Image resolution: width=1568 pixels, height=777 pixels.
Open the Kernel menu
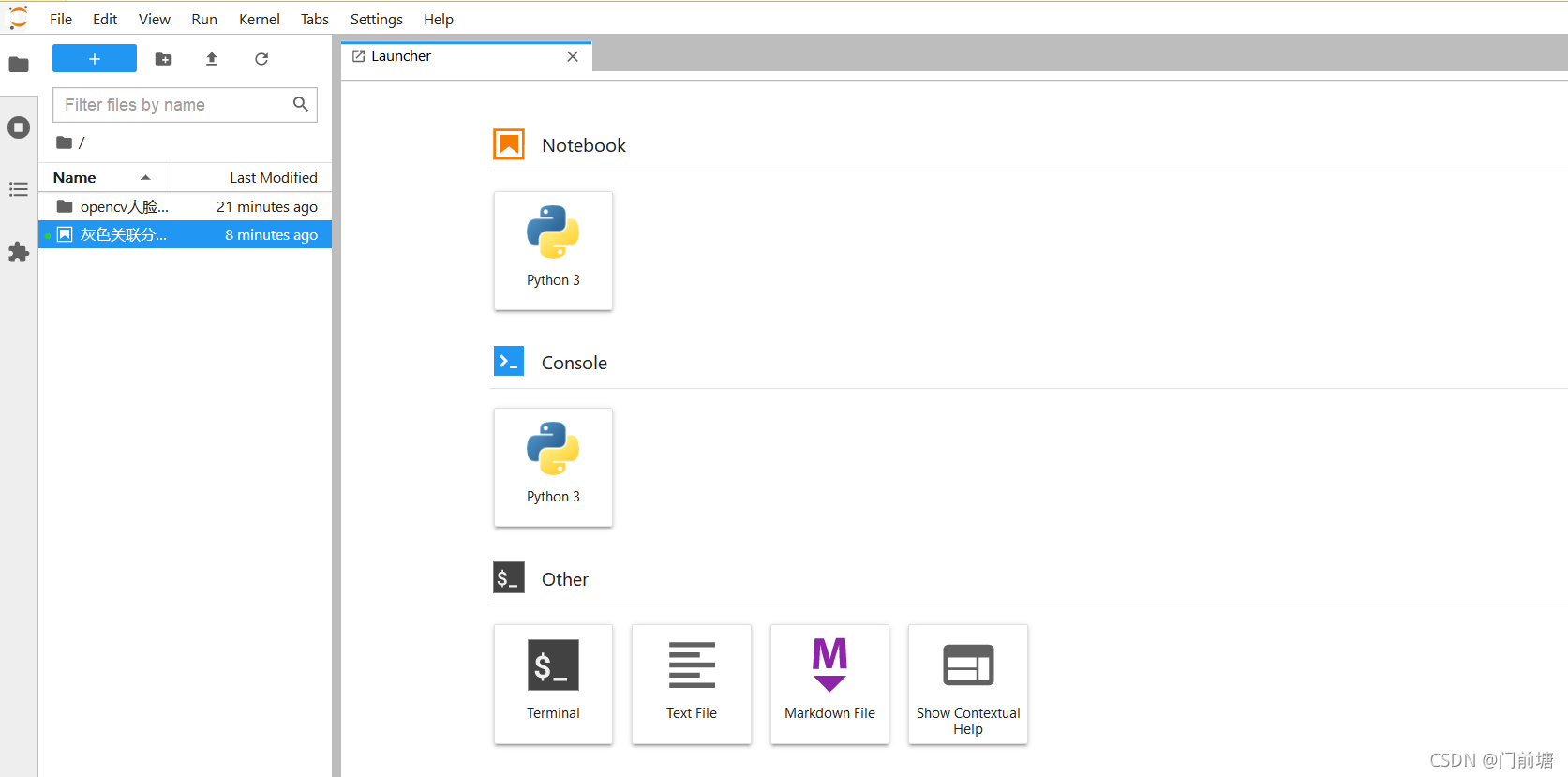(260, 19)
